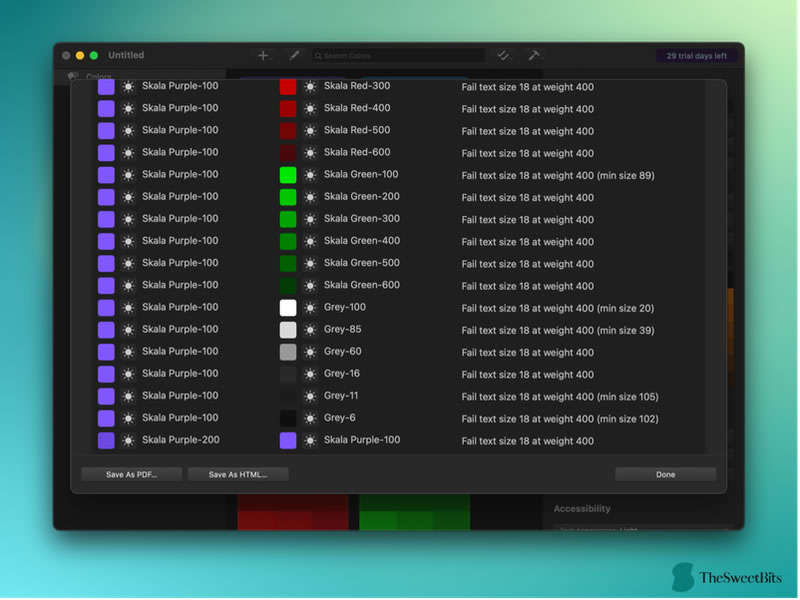Click the fail result showing min size 89

coord(558,176)
